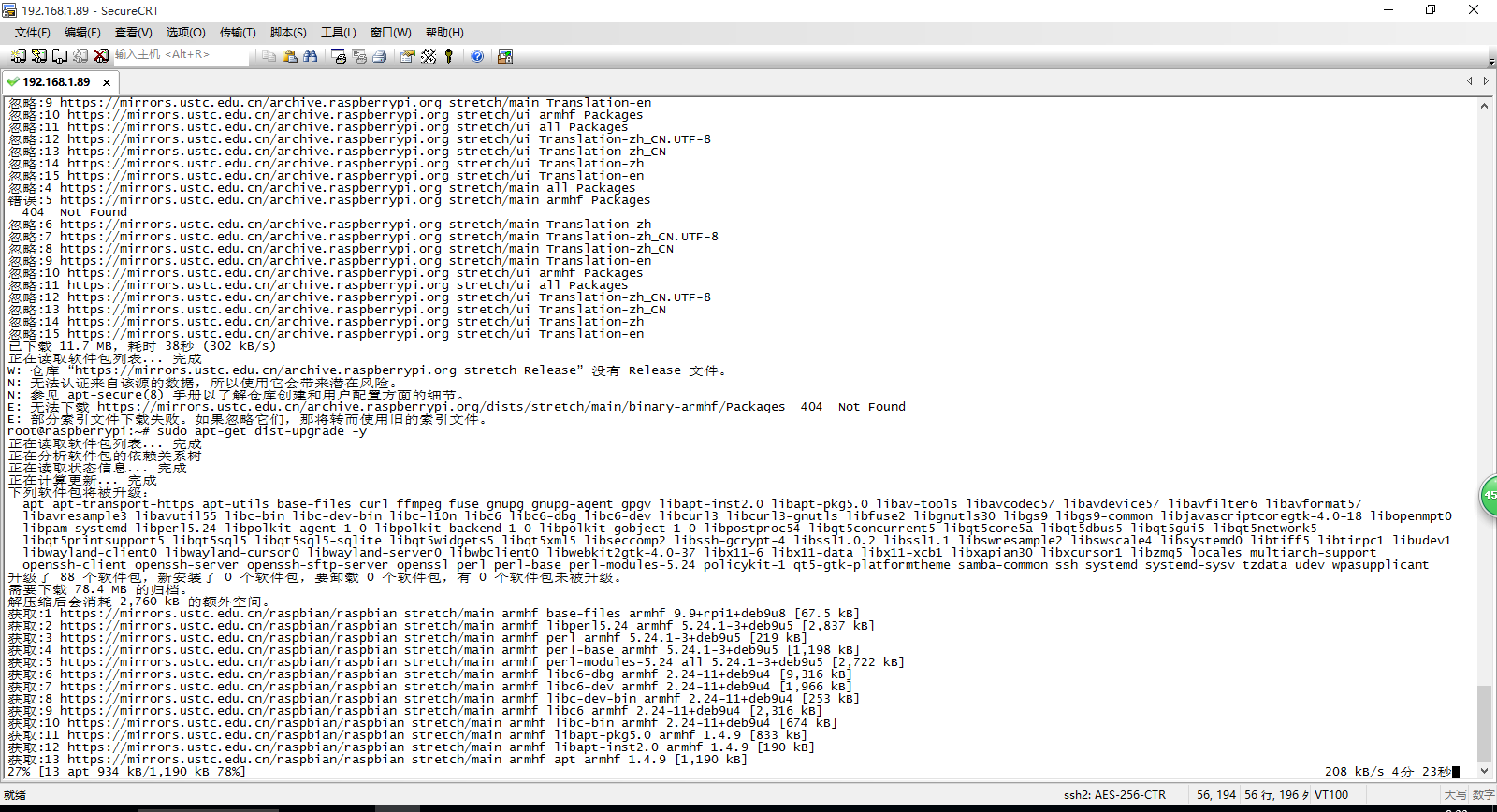Click the 56 行, 196 列 status entry

[1277, 795]
